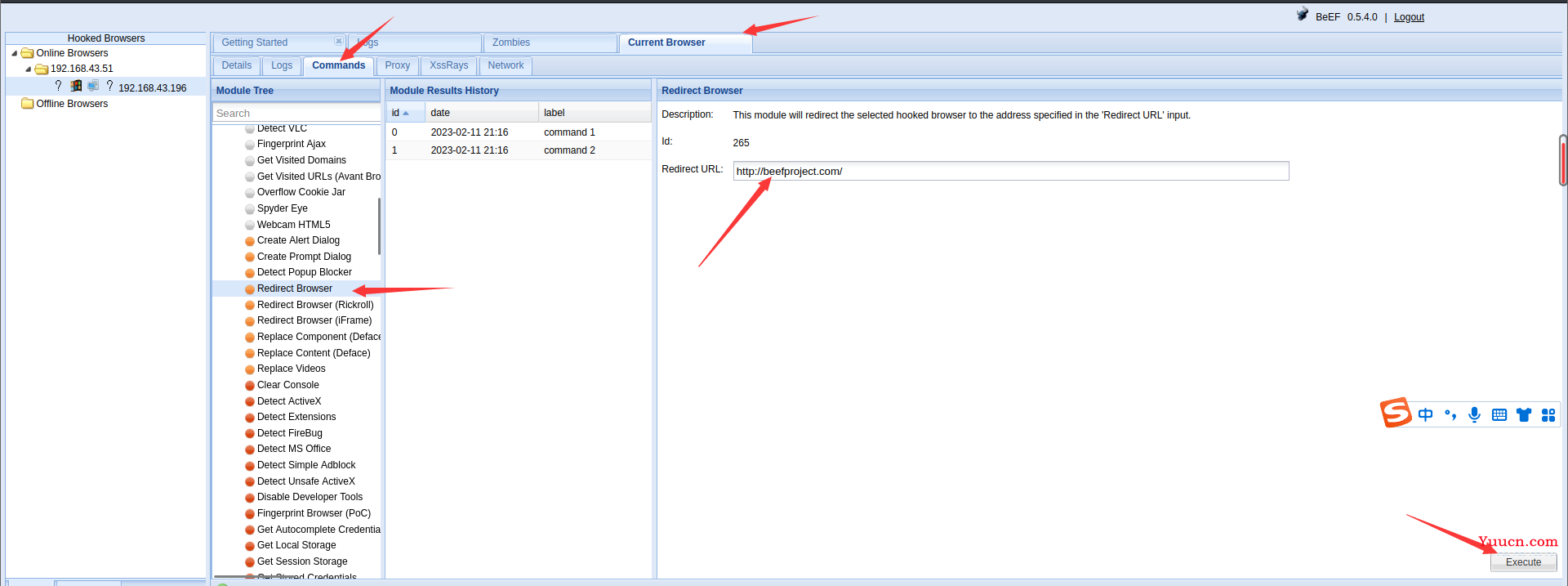Image resolution: width=1568 pixels, height=586 pixels.
Task: Click the Sogou input method logo
Action: pyautogui.click(x=1396, y=413)
